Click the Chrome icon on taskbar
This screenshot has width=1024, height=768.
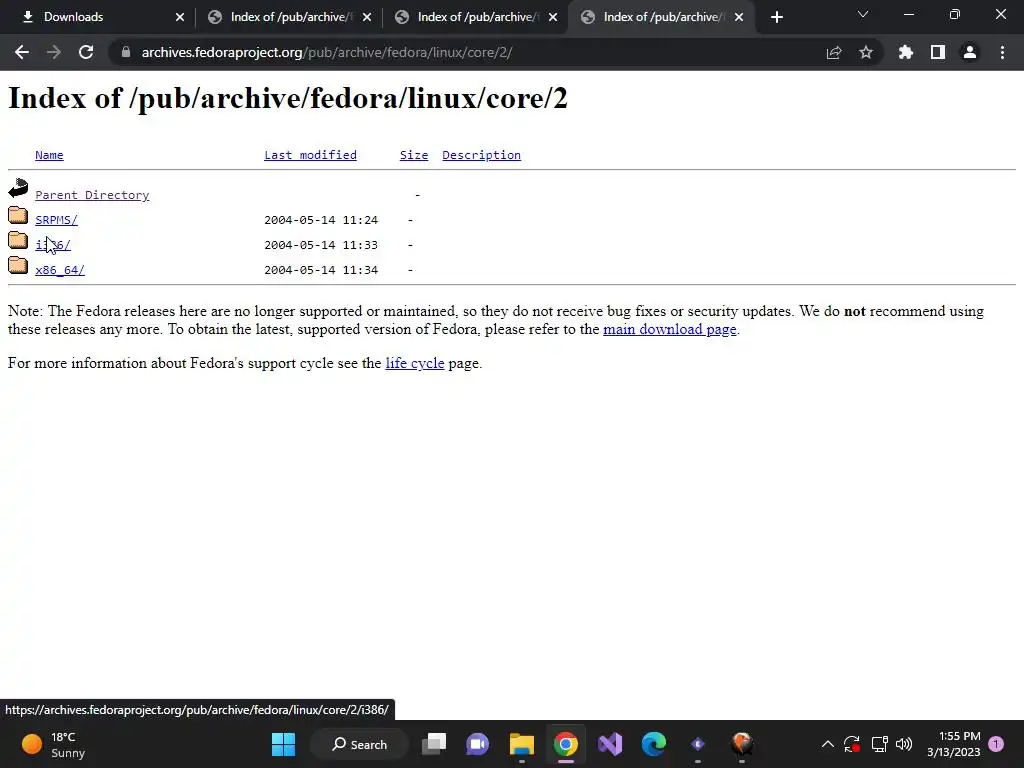pos(566,744)
